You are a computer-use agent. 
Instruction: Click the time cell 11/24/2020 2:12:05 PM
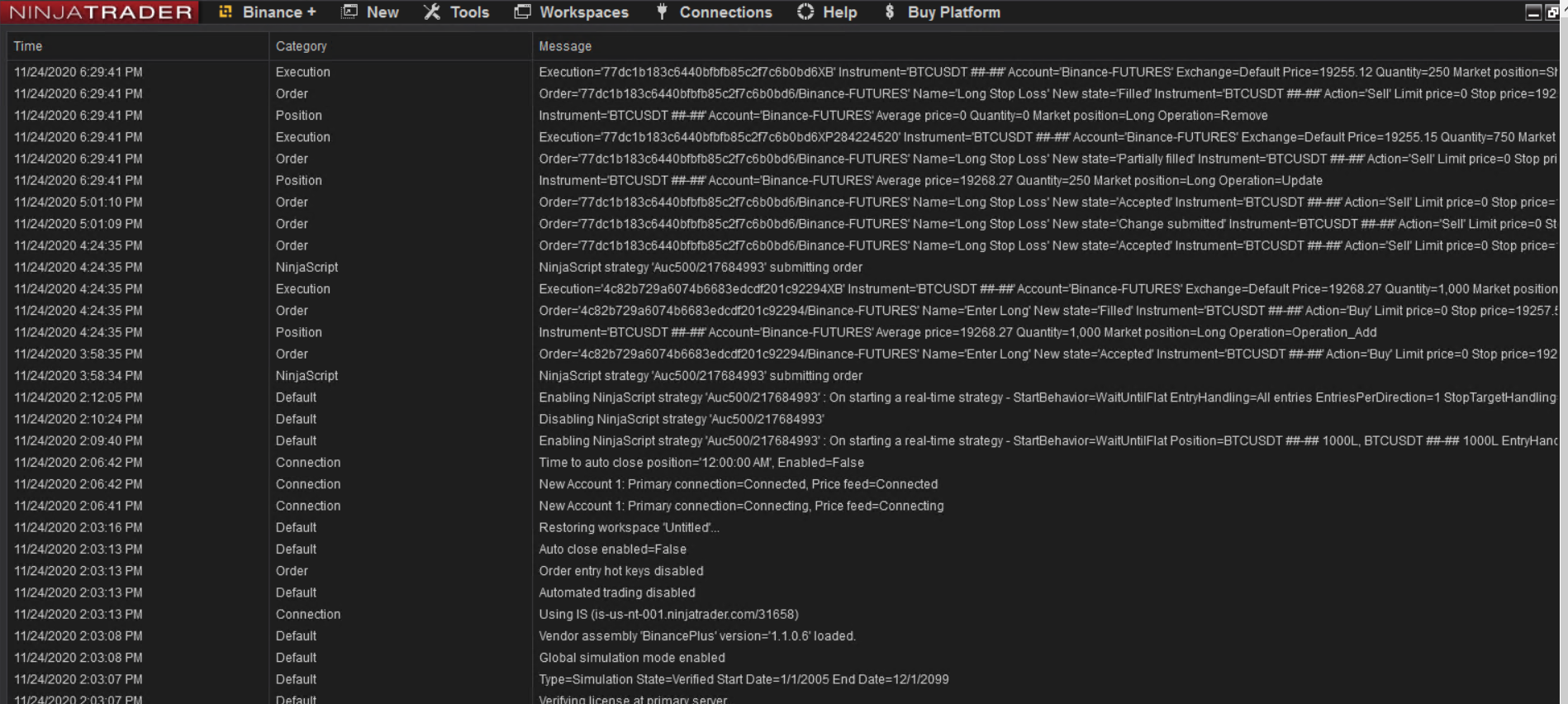pyautogui.click(x=78, y=397)
